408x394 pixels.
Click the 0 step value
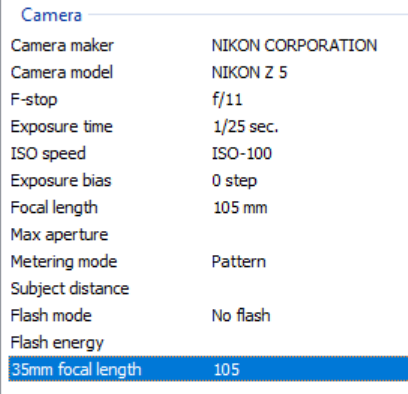234,181
